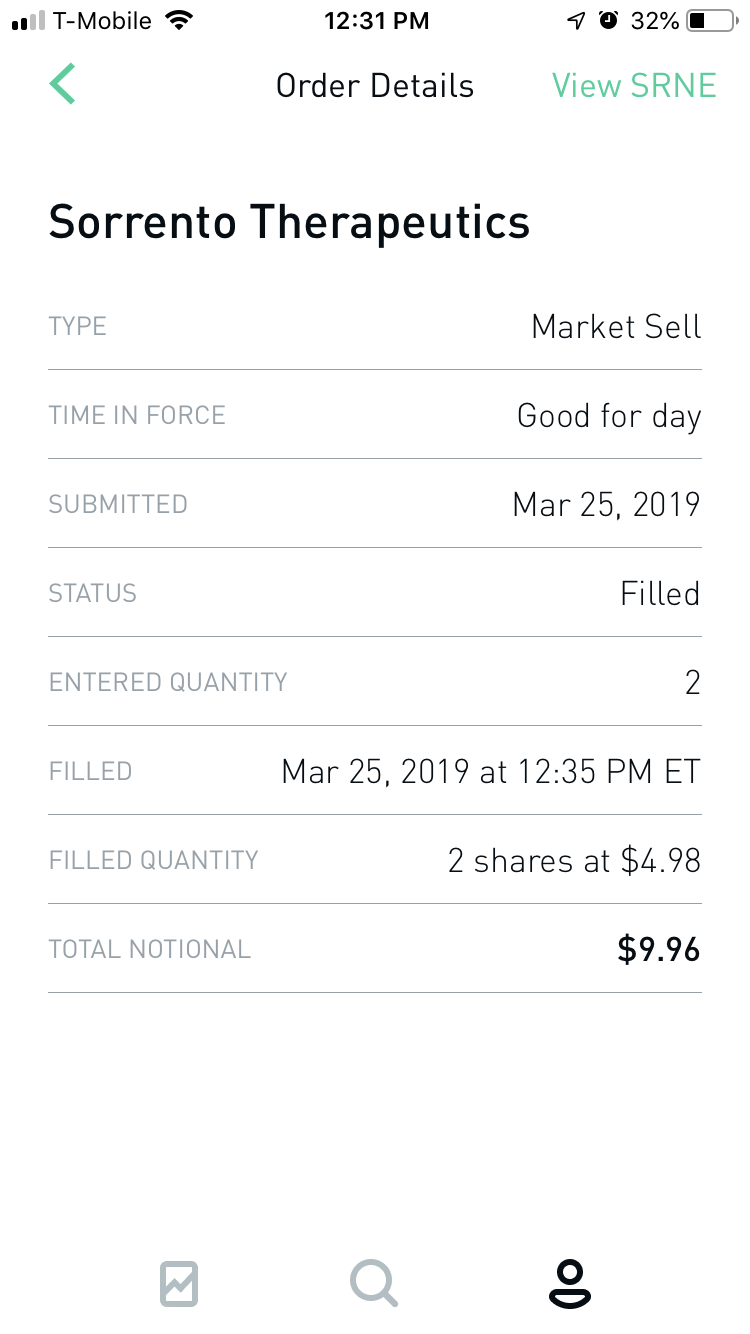Tap the alarm clock status icon
Screen dimensions: 750x1334
pyautogui.click(x=608, y=21)
